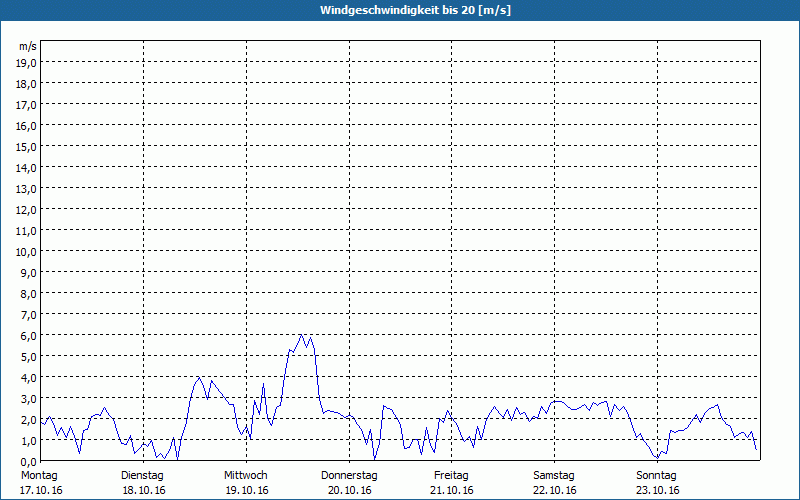Select the 10,0 y-axis label
800x500 pixels.
point(28,251)
